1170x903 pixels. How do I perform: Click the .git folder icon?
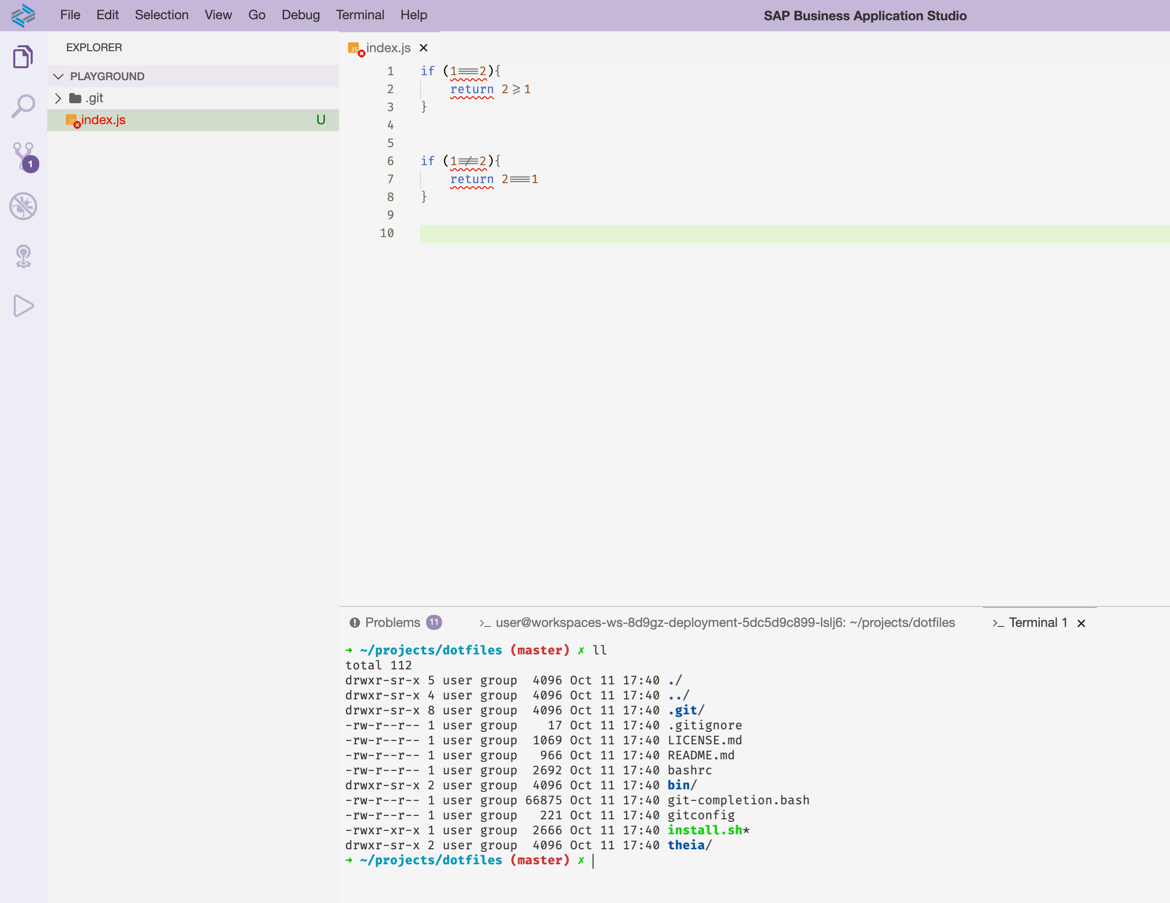75,98
